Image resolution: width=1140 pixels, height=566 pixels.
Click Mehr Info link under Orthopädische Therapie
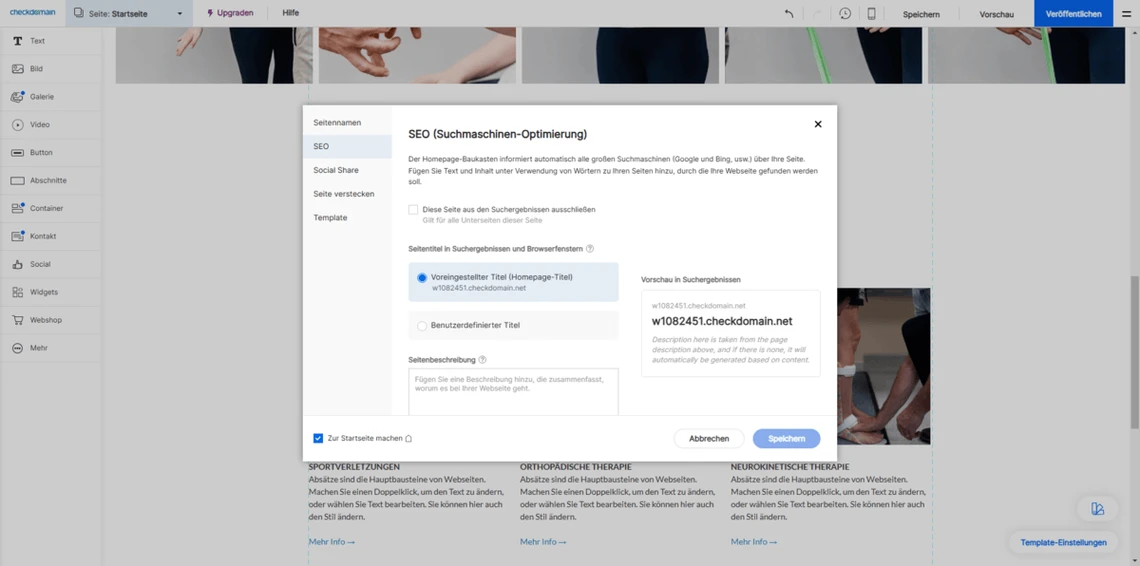(x=543, y=542)
